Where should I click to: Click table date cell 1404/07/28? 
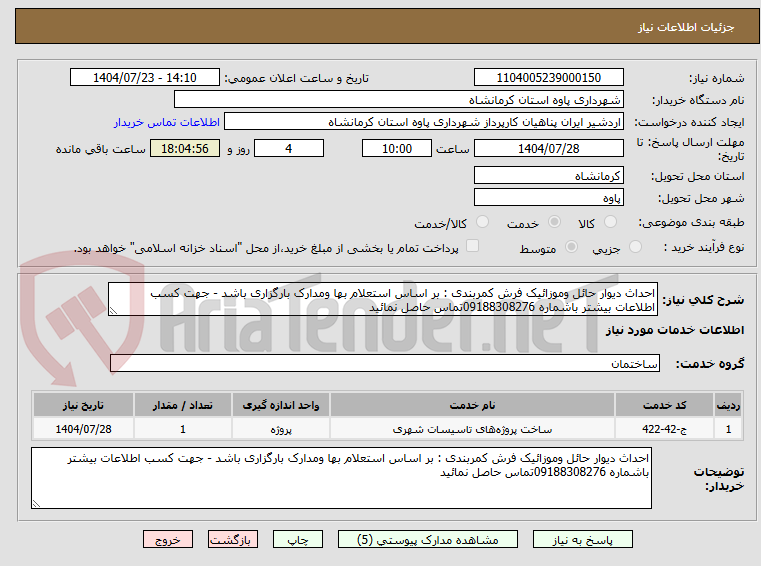point(83,429)
